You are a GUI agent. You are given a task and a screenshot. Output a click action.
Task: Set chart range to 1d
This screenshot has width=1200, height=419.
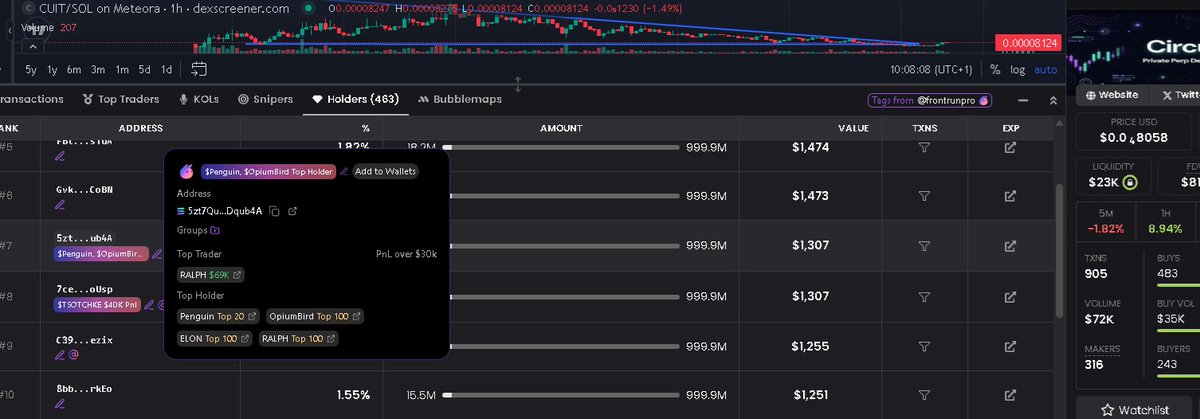click(167, 70)
